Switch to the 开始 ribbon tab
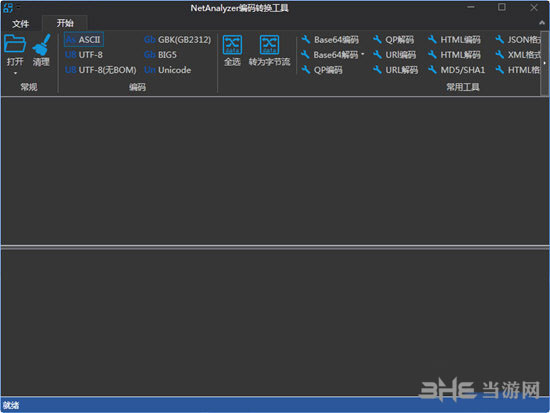550x413 pixels. click(x=65, y=23)
